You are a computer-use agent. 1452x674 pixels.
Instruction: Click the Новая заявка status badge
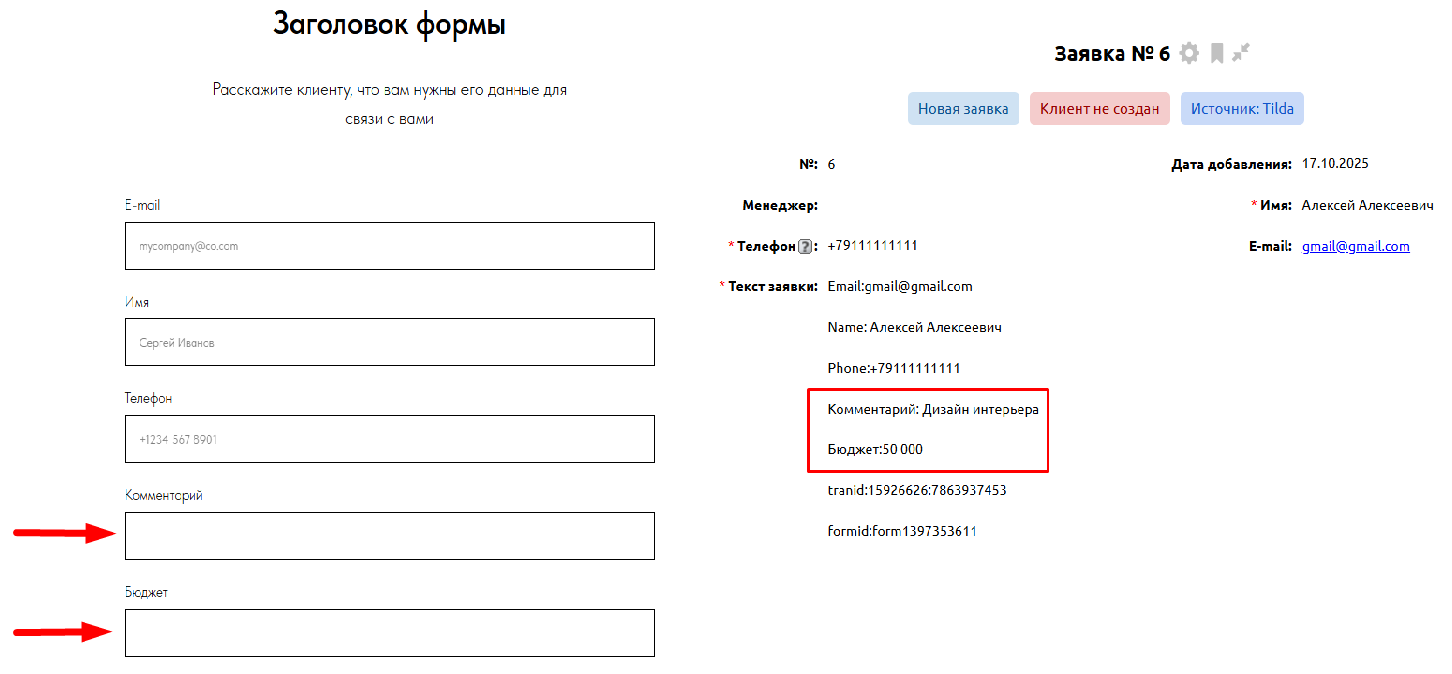(963, 109)
